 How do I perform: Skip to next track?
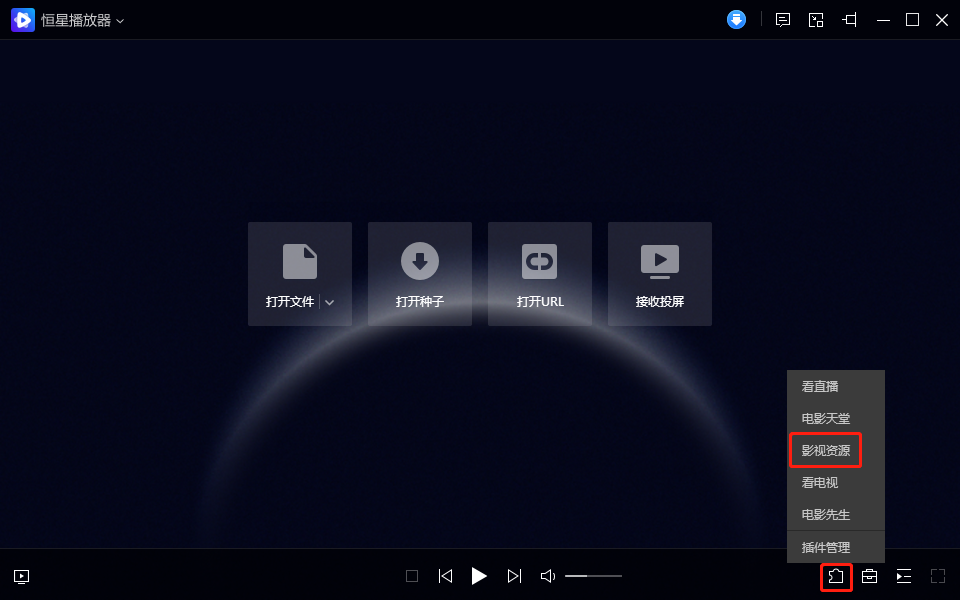click(x=514, y=576)
